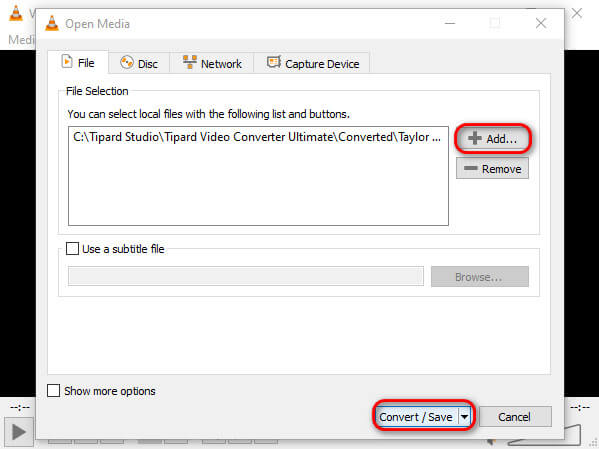Click the Convert / Save button

click(416, 417)
